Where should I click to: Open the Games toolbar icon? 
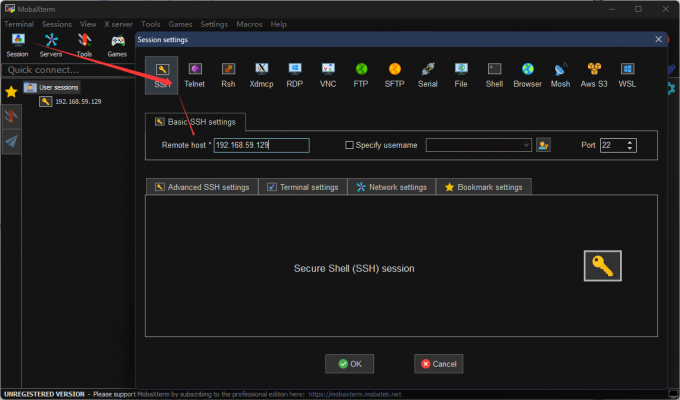point(117,45)
